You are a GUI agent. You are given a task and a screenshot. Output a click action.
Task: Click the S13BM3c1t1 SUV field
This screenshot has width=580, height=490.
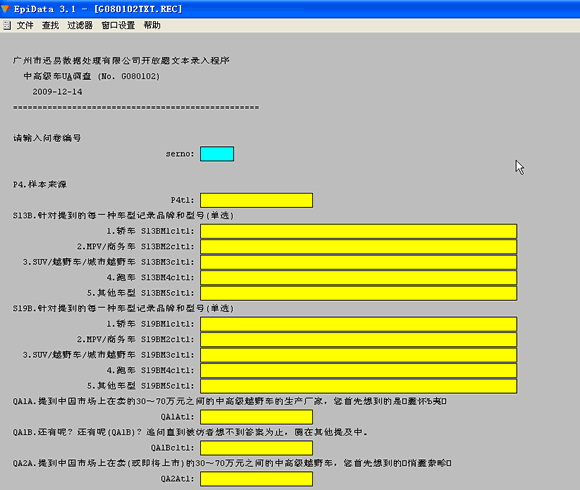[x=358, y=262]
